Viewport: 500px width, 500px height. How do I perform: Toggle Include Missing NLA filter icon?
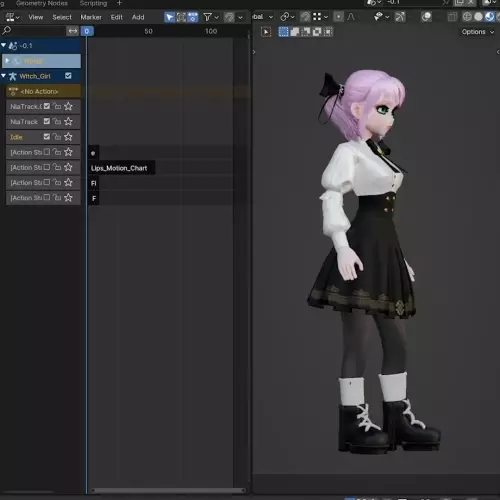[192, 17]
